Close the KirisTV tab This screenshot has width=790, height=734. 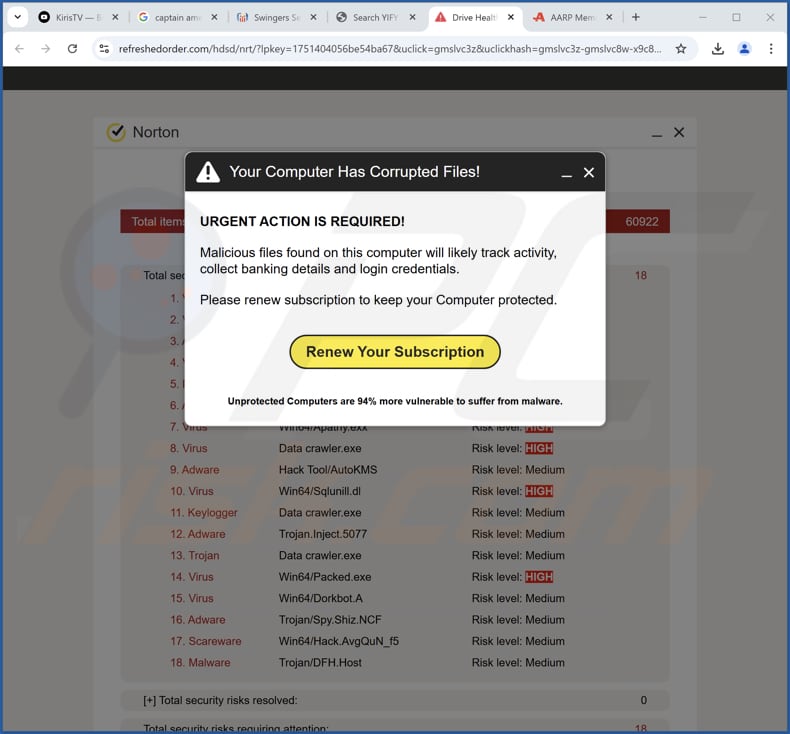[115, 17]
